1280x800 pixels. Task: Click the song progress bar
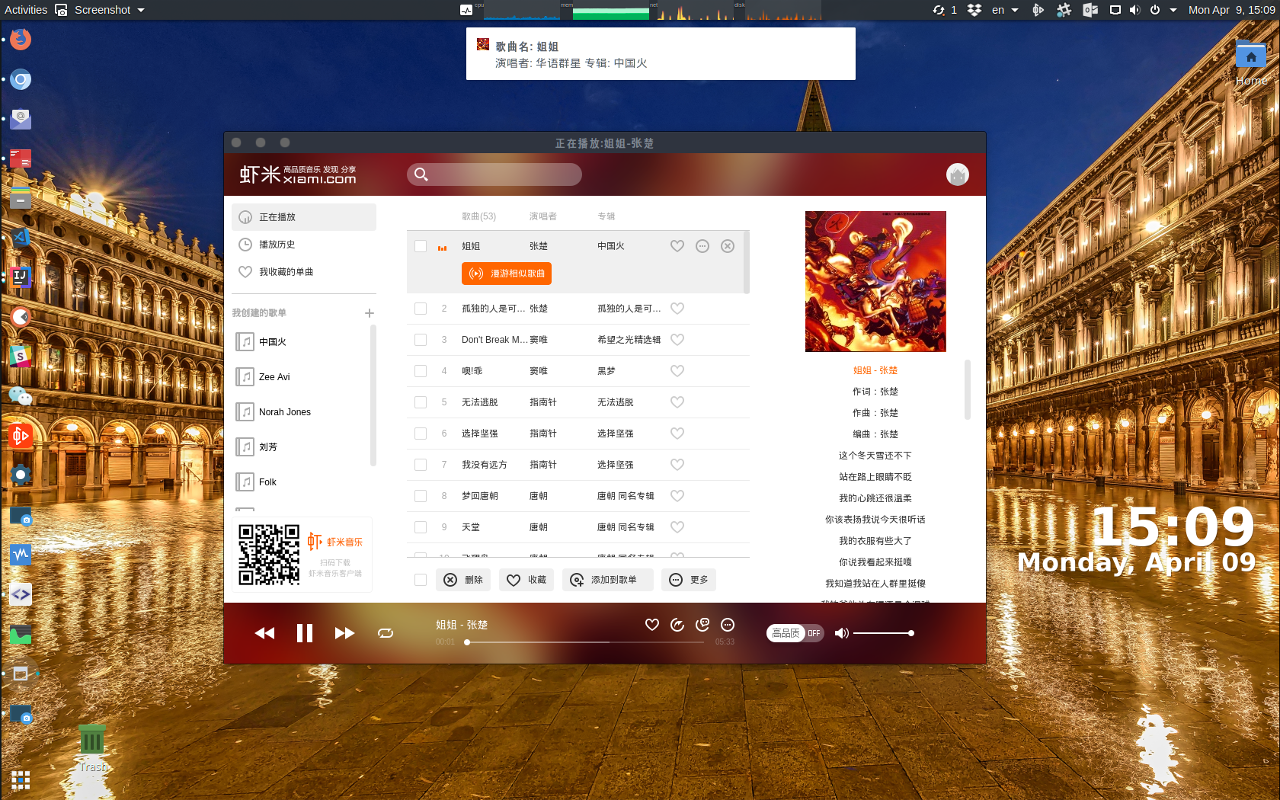click(x=585, y=642)
